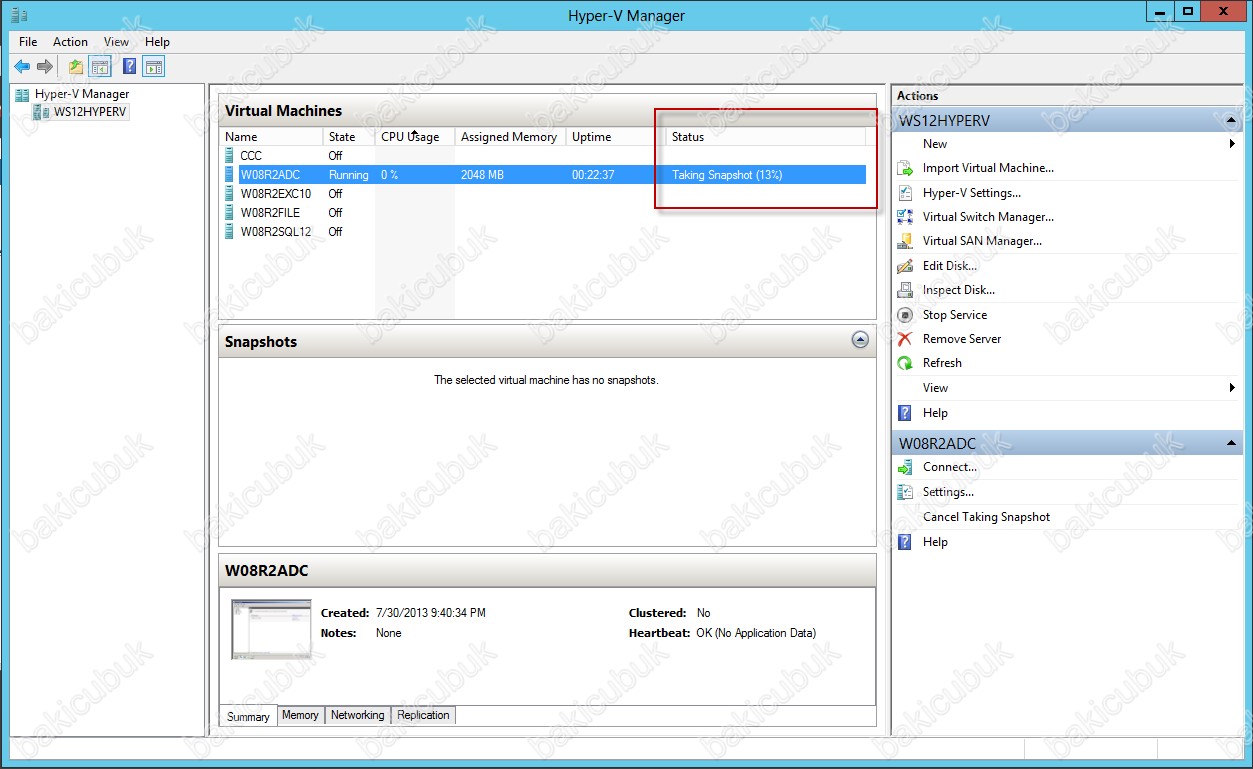
Task: Click Cancel Taking Snapshot action
Action: pyautogui.click(x=986, y=517)
